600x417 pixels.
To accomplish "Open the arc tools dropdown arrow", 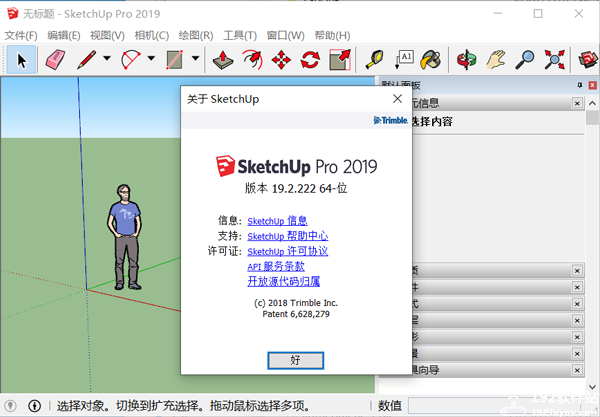I will 151,59.
